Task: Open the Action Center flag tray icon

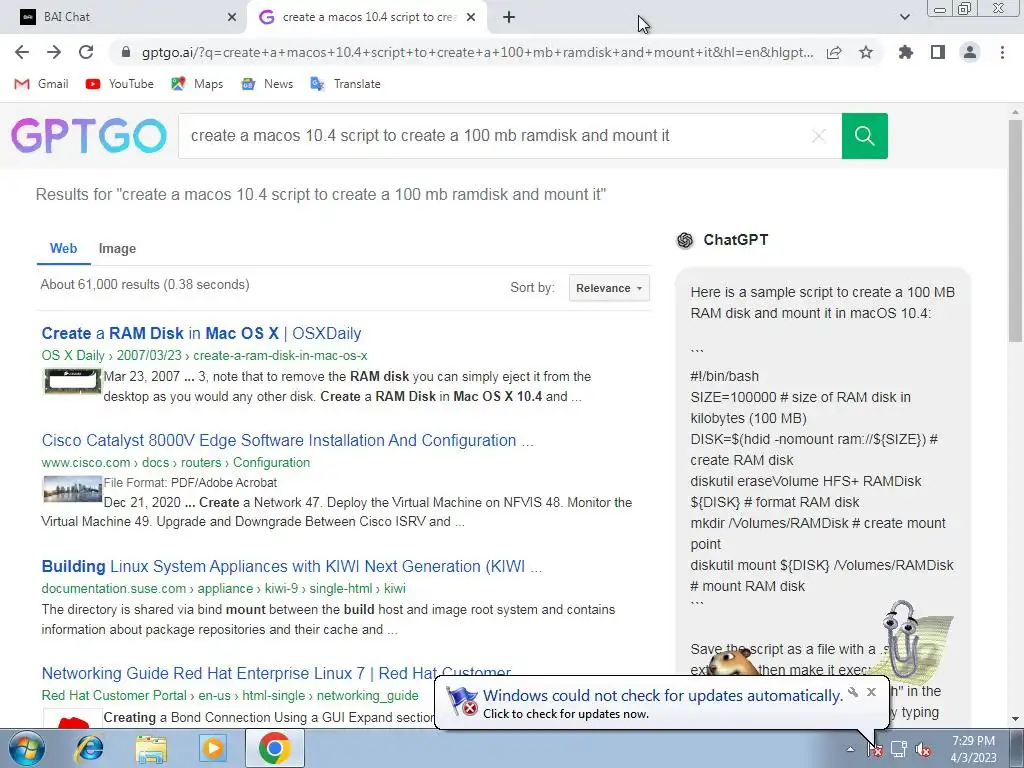Action: point(874,749)
